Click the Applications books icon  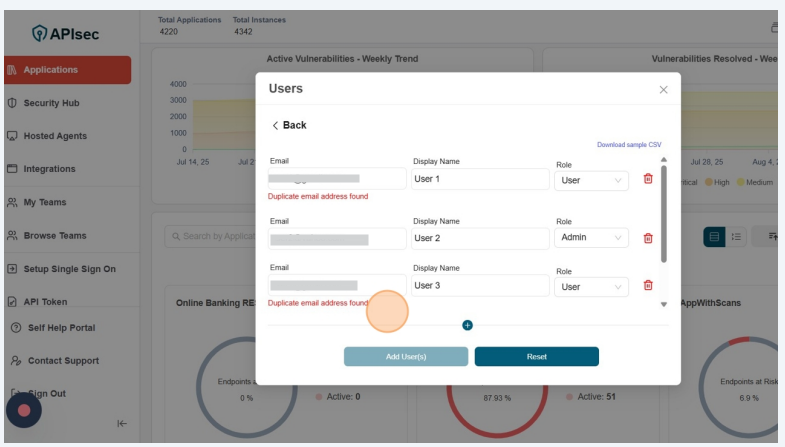pyautogui.click(x=13, y=70)
